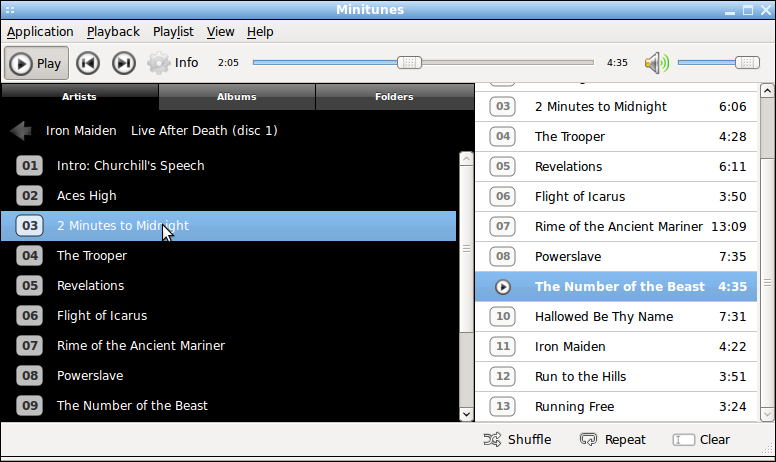Click the seek slider handle
Screen dimensions: 776x462
click(409, 62)
